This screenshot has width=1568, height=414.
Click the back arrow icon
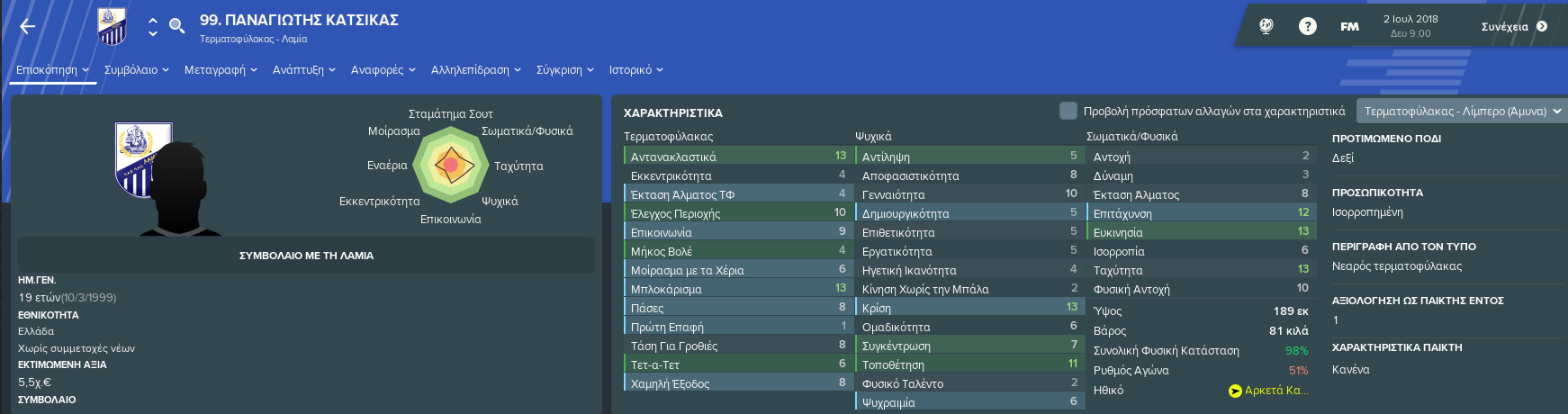[x=28, y=26]
